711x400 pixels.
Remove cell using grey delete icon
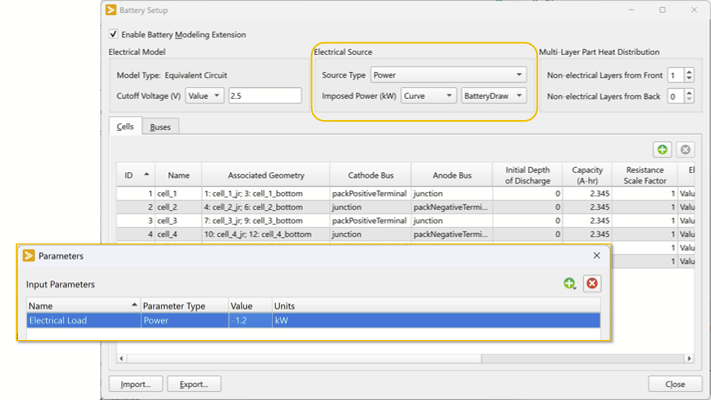[x=685, y=150]
